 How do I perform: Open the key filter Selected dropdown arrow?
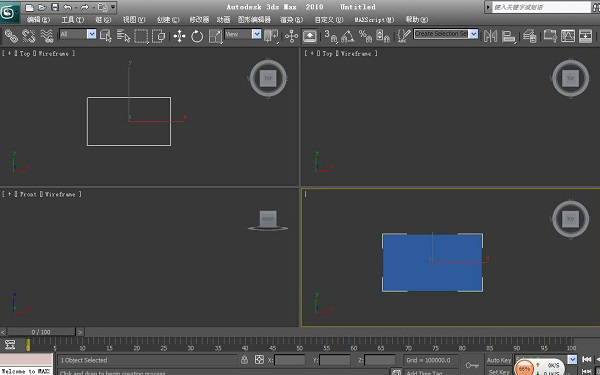pos(572,359)
